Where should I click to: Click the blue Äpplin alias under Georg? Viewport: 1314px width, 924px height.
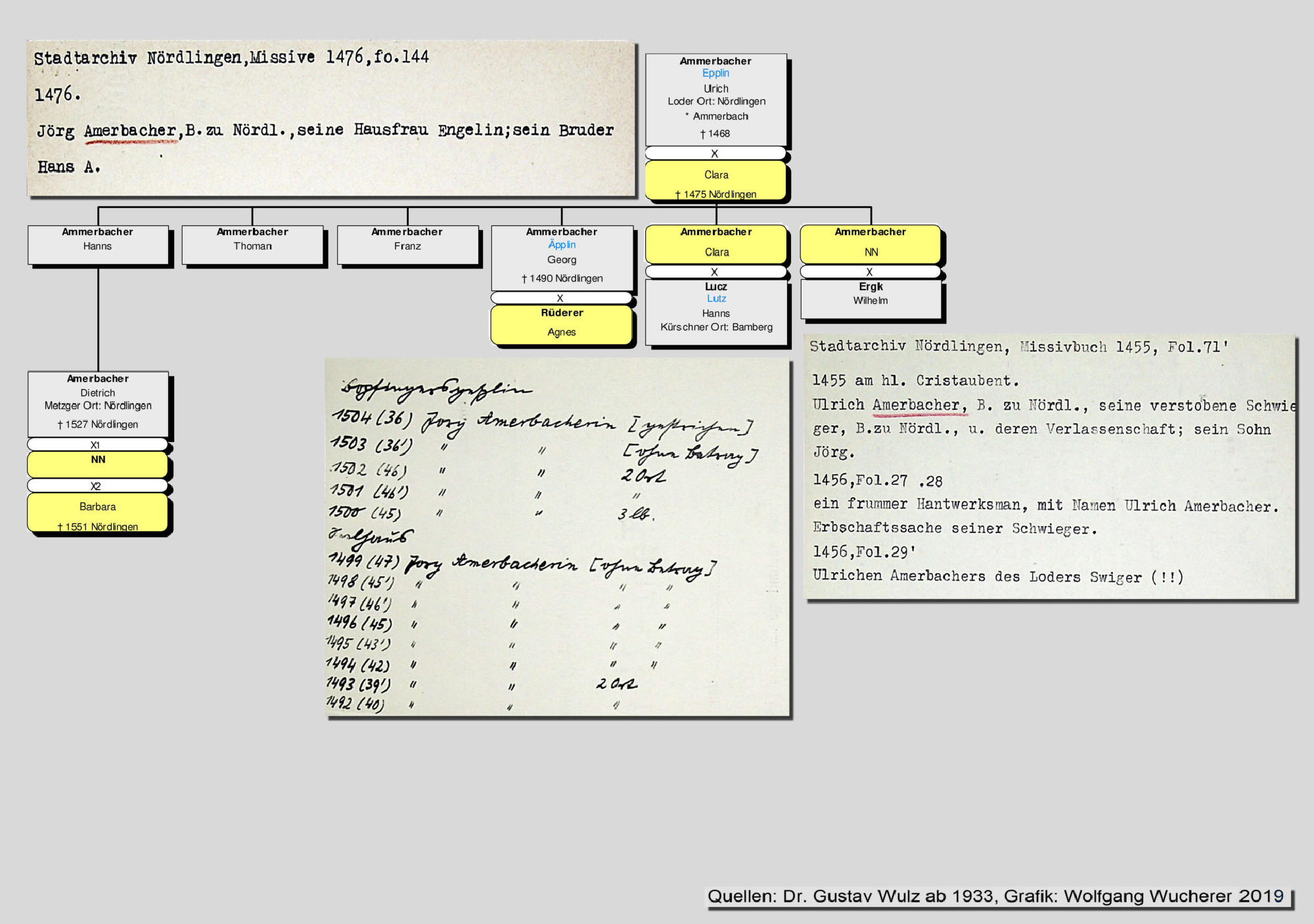coord(562,244)
